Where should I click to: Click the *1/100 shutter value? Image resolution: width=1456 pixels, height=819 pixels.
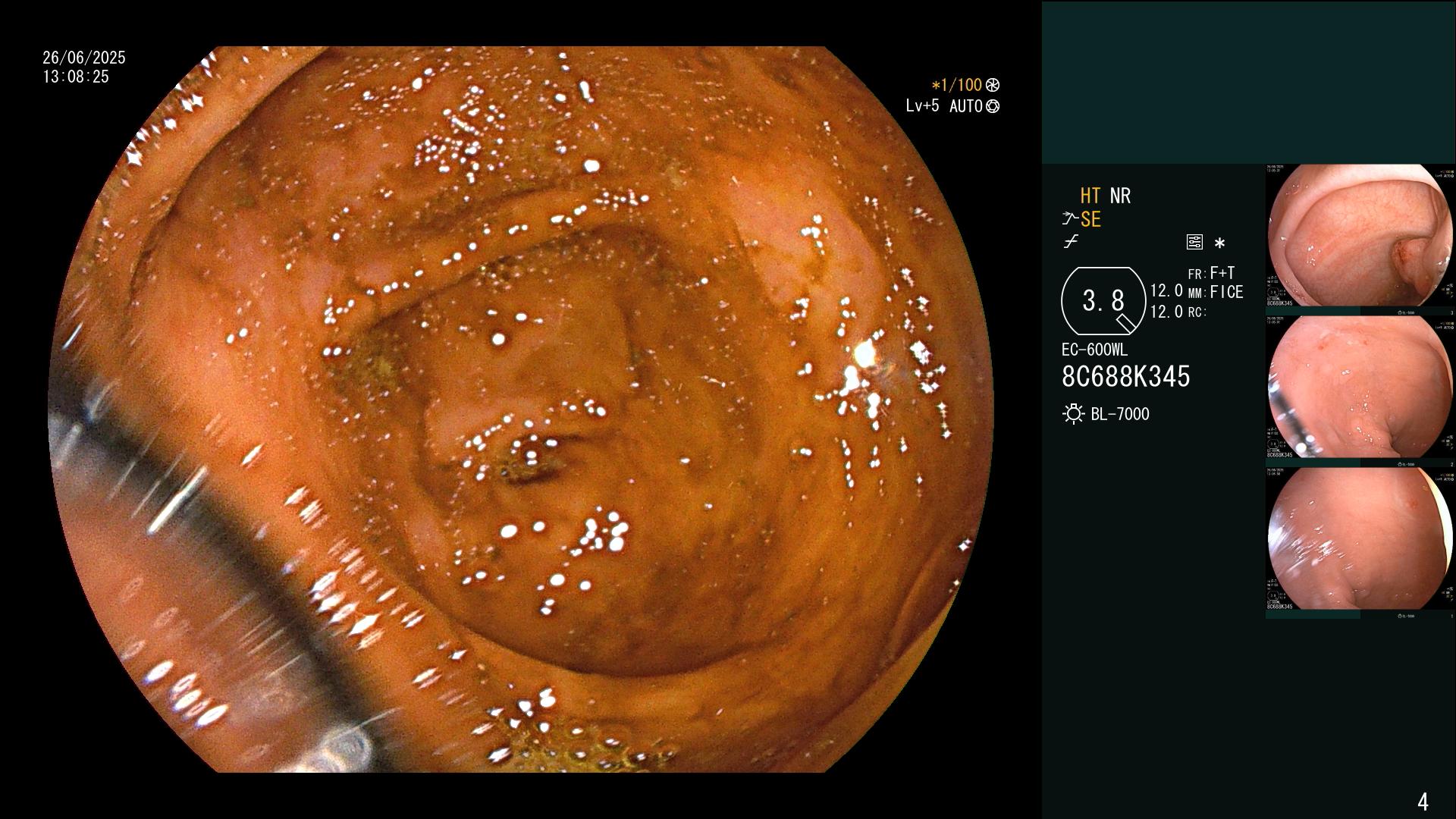point(956,85)
